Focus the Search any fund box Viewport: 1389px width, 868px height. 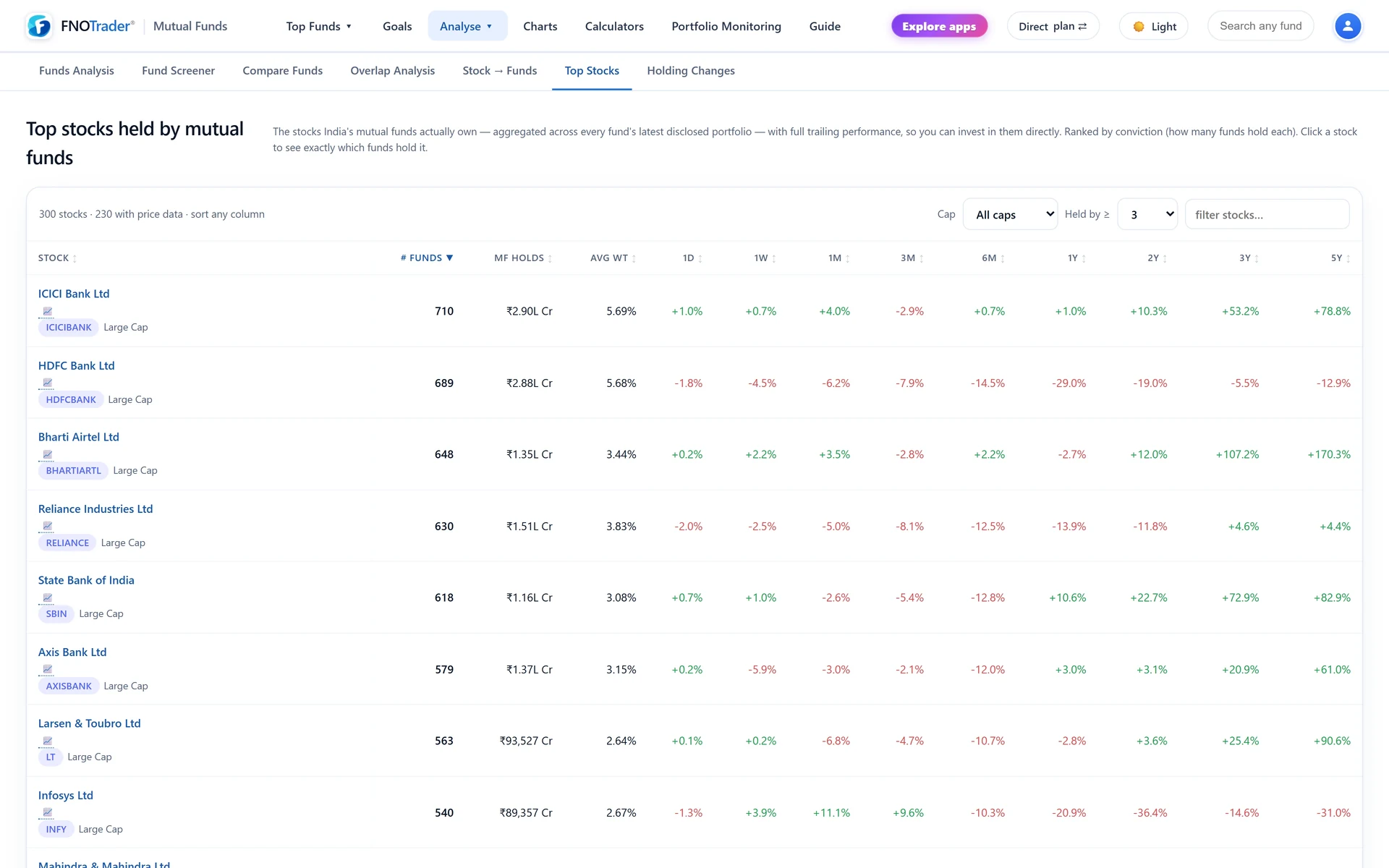pos(1260,26)
